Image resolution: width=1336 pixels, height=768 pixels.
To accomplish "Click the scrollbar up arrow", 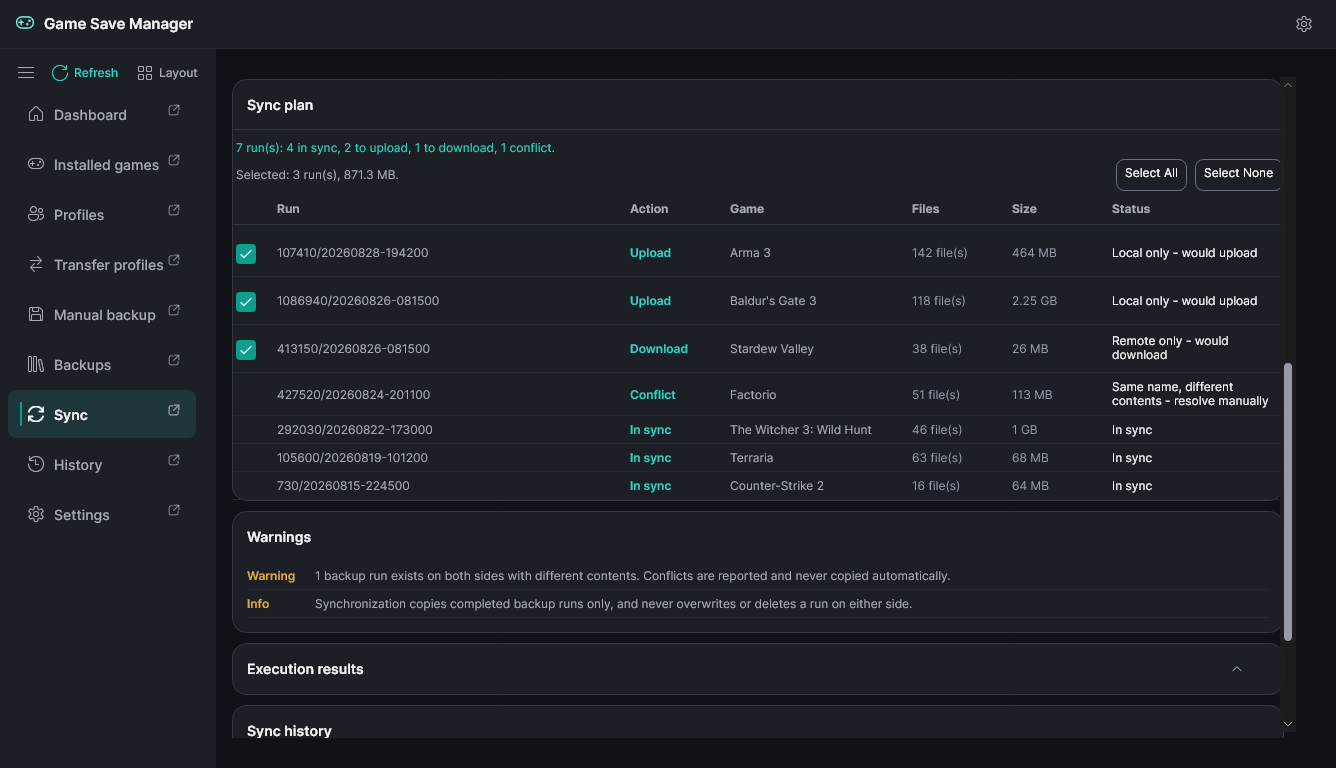I will [1288, 86].
